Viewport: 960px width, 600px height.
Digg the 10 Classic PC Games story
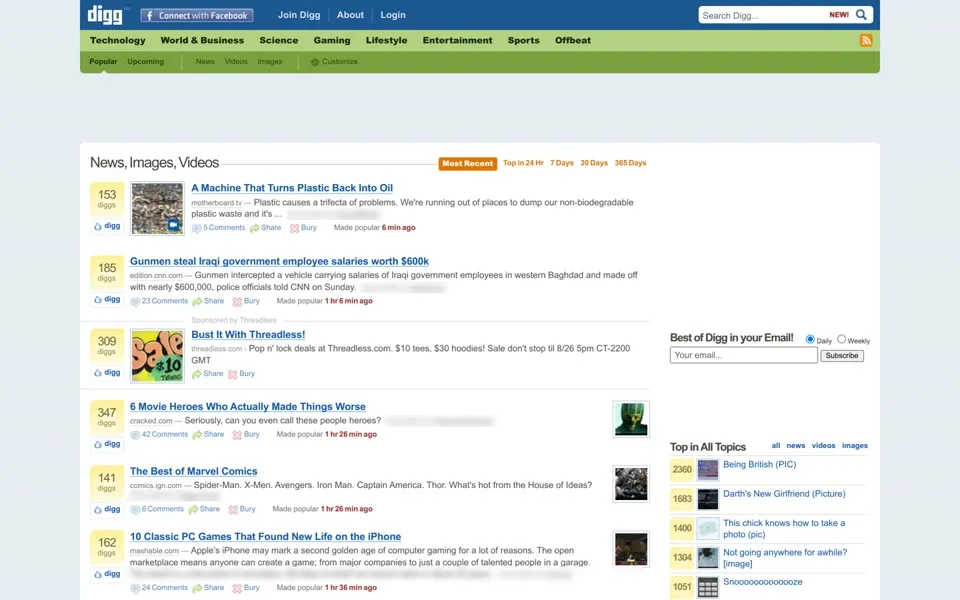(107, 574)
